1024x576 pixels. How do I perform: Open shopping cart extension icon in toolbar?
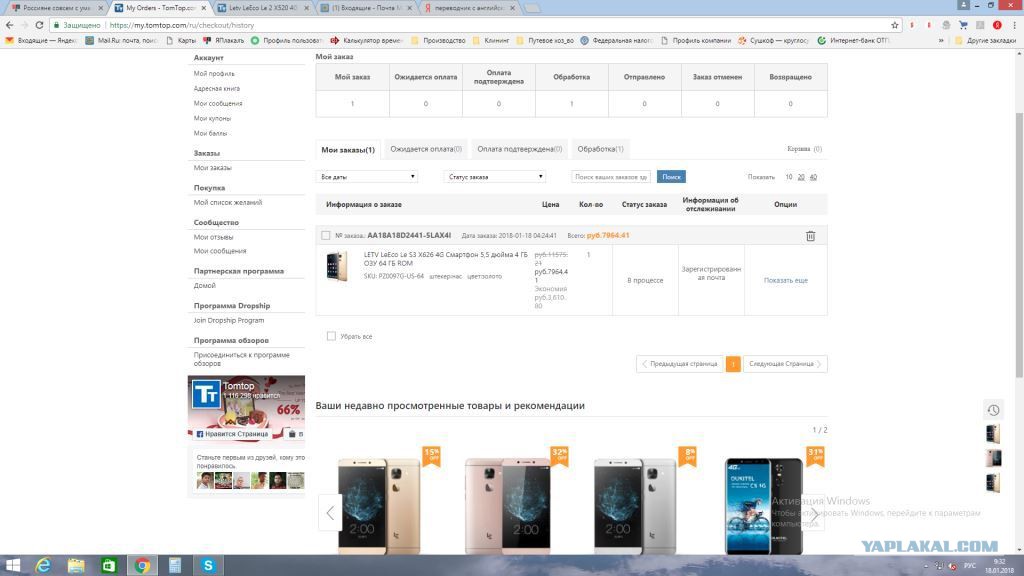tap(963, 25)
